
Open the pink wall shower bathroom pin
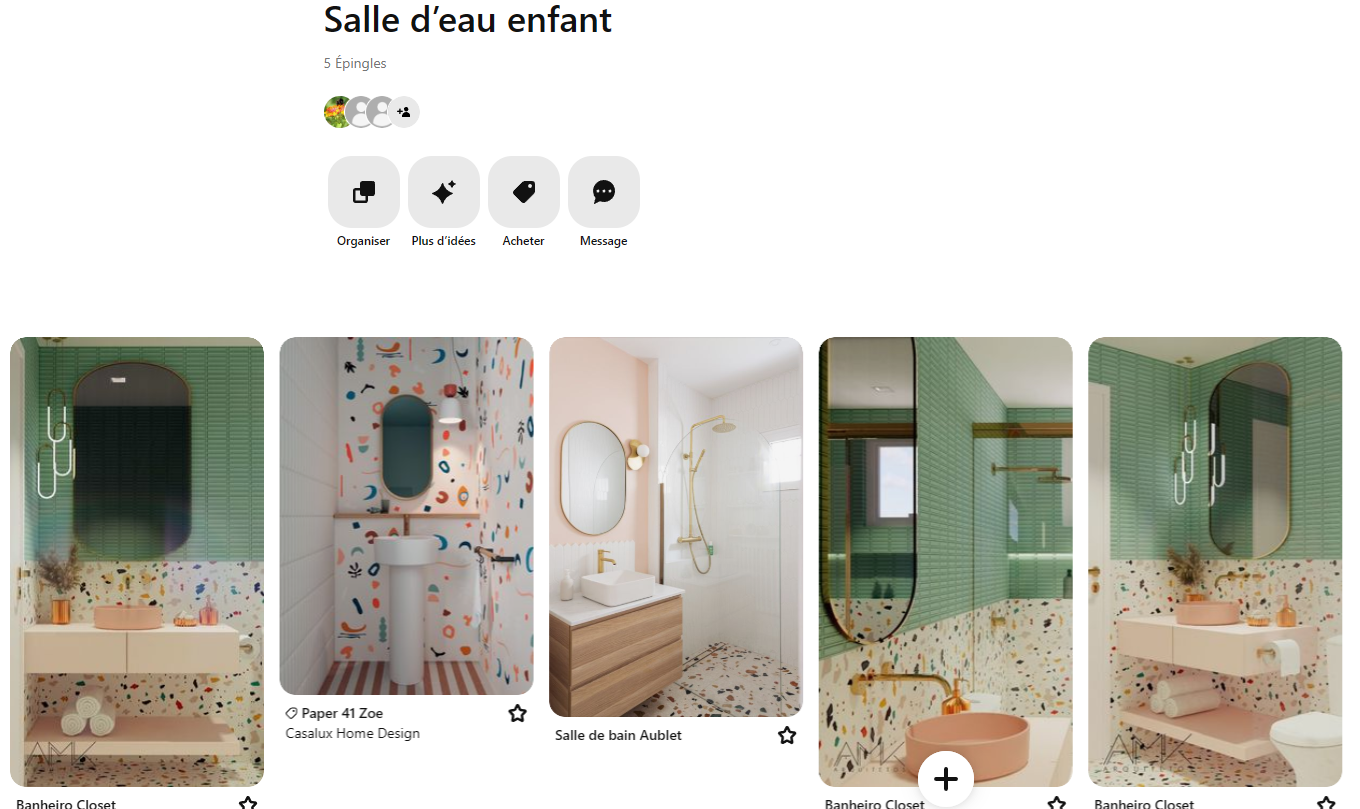pyautogui.click(x=676, y=527)
